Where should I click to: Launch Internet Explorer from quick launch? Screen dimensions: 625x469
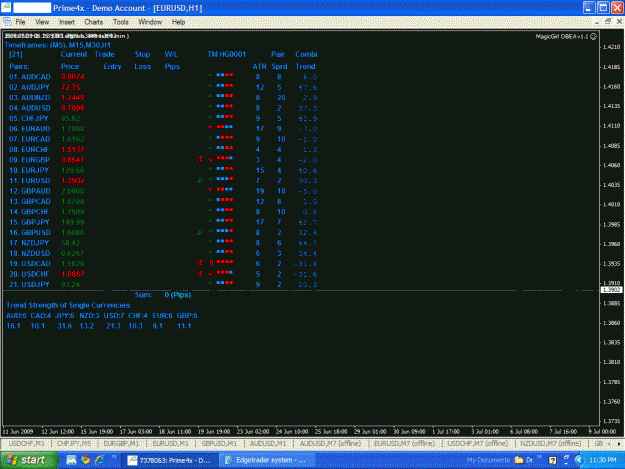pyautogui.click(x=100, y=460)
